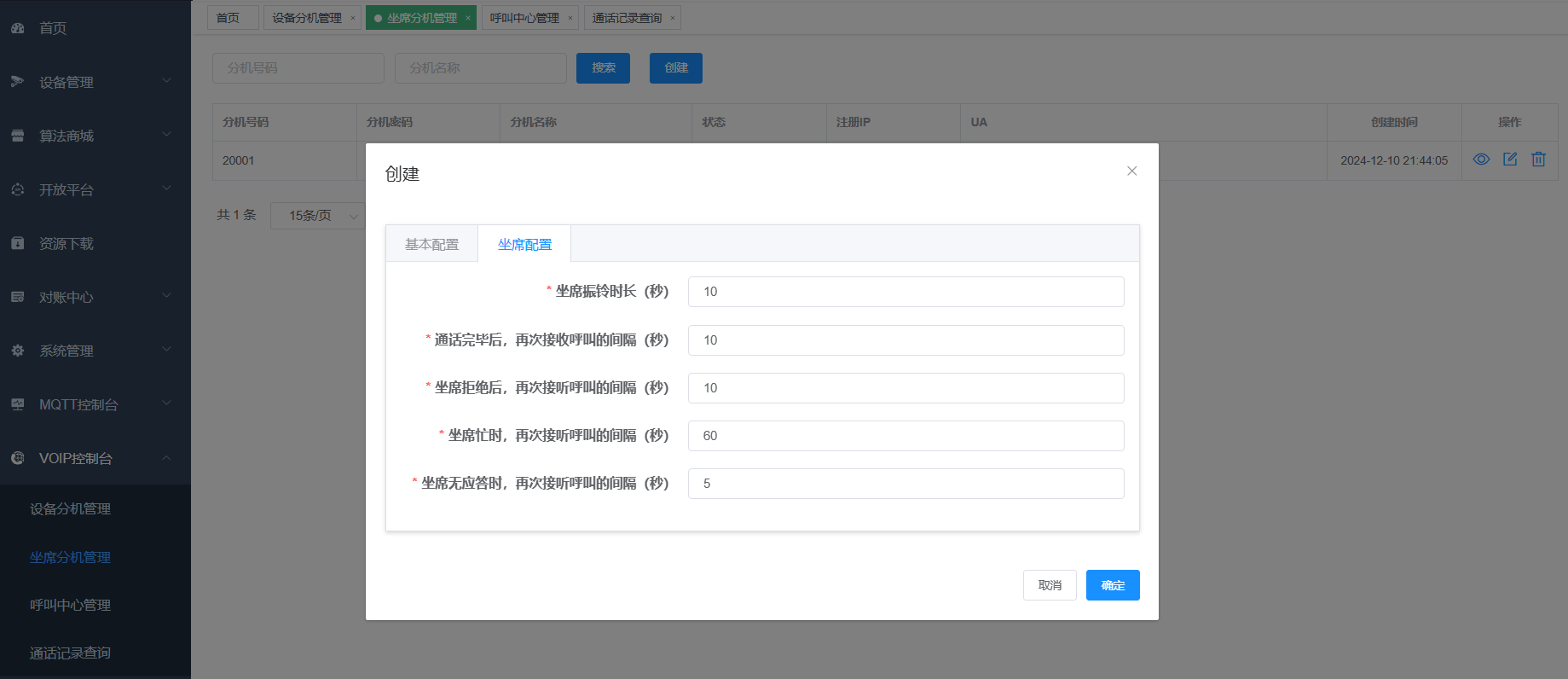
Task: Switch to the 基本配置 tab
Action: (431, 244)
